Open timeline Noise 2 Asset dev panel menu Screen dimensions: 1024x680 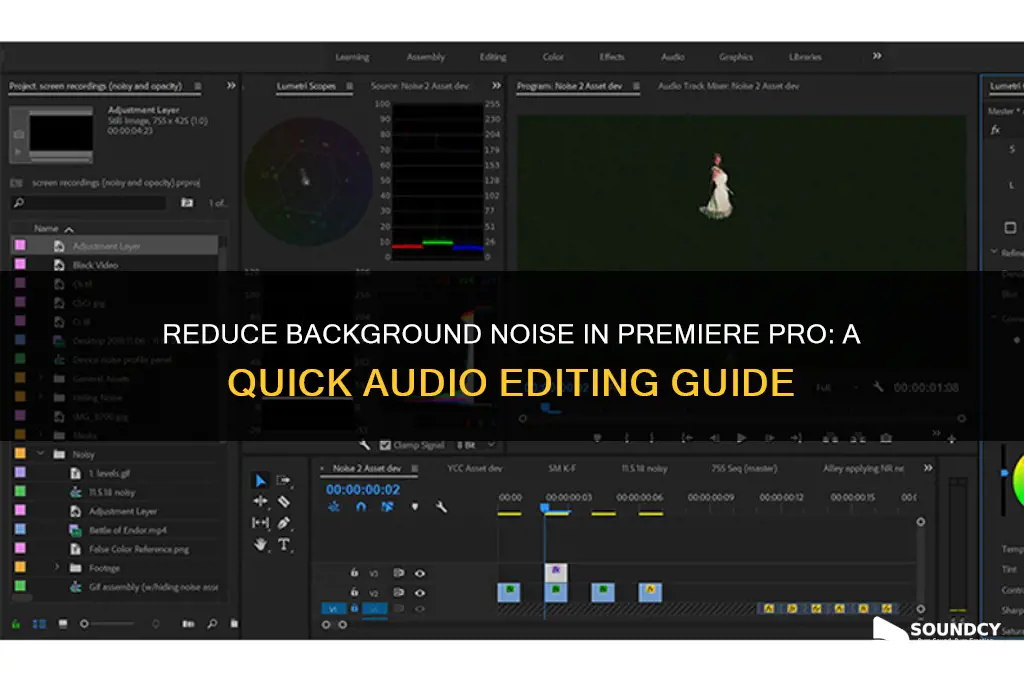pos(415,468)
